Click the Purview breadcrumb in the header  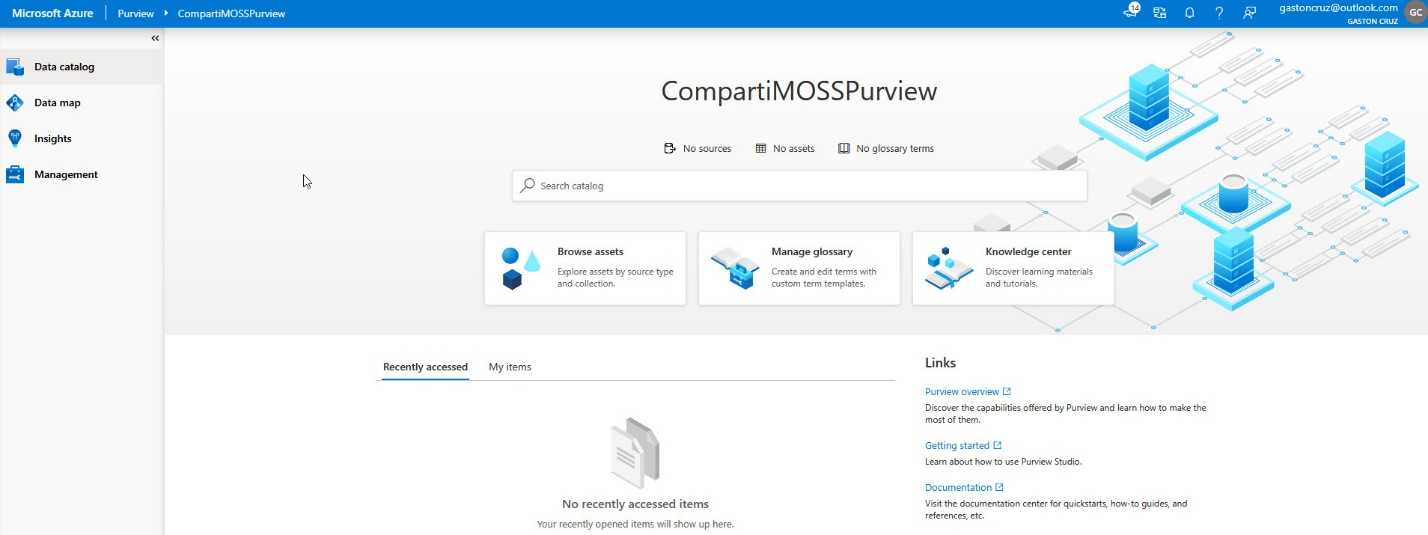(136, 14)
